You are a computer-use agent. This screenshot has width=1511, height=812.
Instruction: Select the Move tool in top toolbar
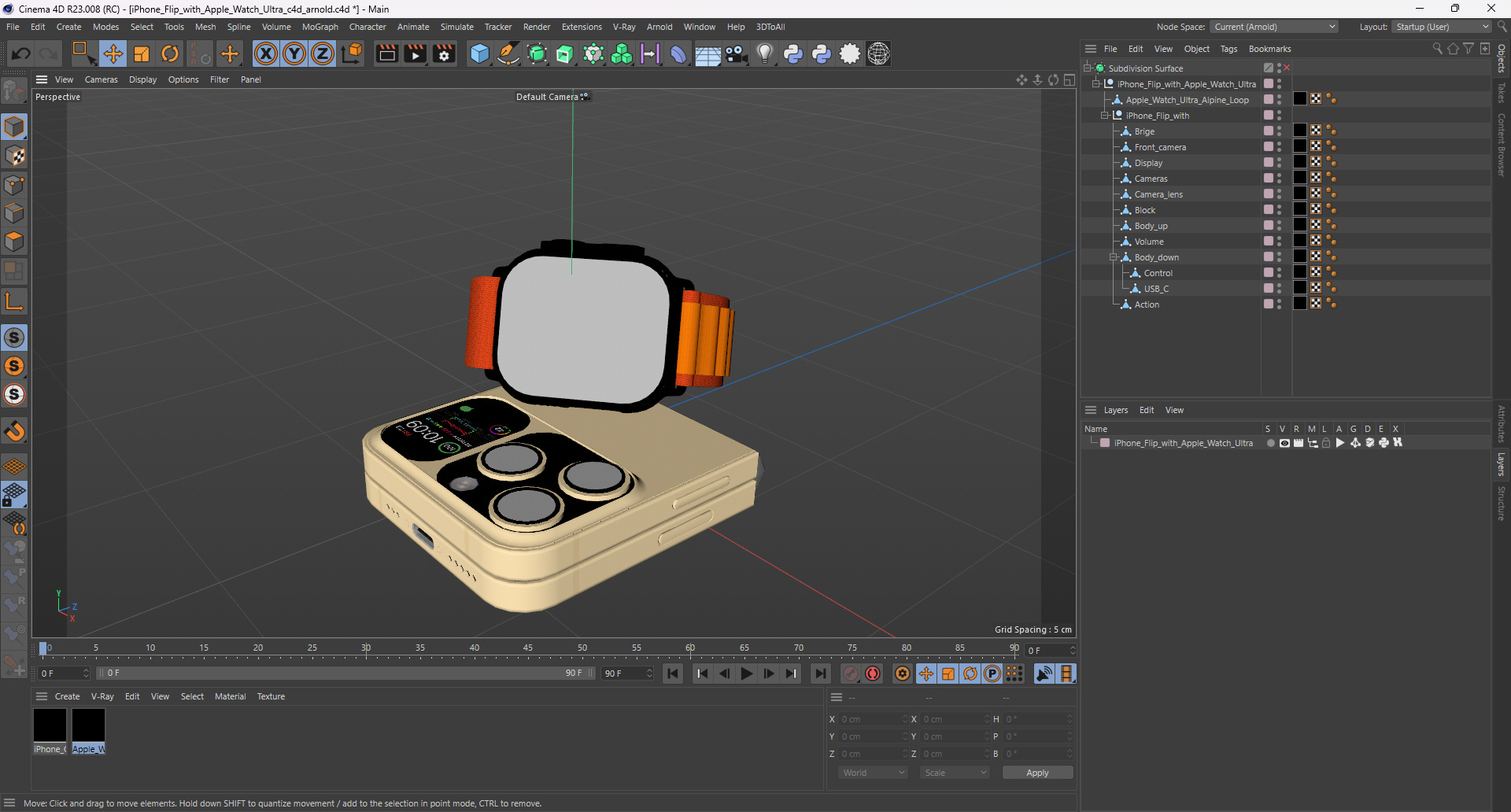pyautogui.click(x=113, y=54)
